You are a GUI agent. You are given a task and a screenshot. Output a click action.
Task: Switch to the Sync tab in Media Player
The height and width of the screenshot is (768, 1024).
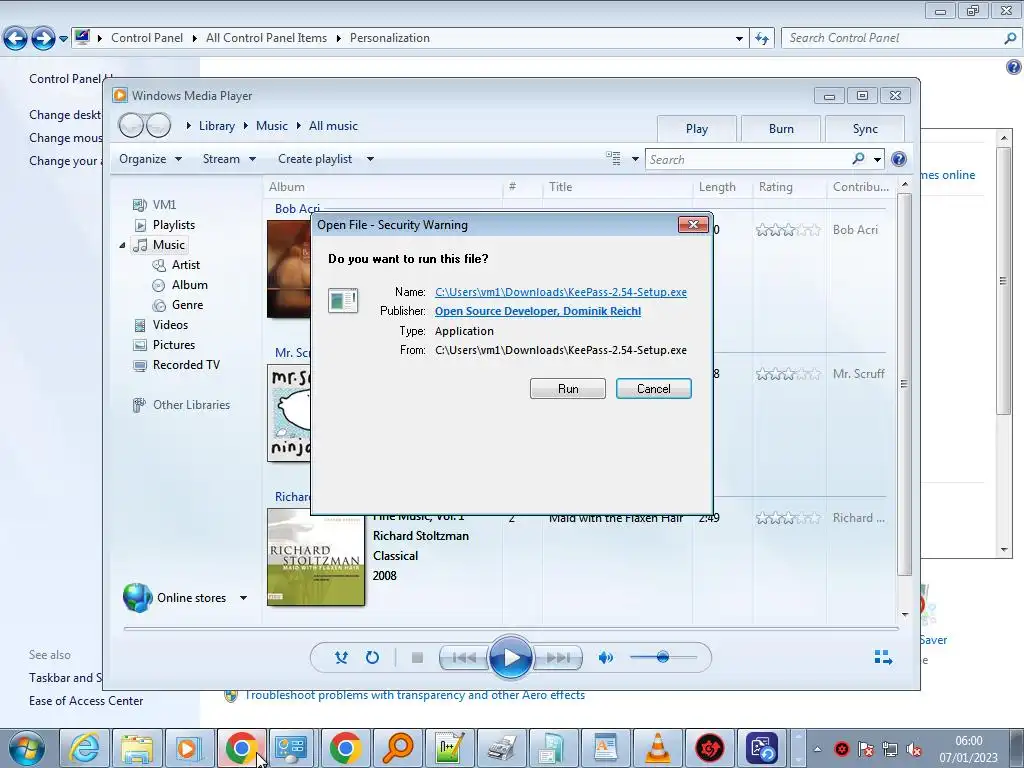coord(865,129)
